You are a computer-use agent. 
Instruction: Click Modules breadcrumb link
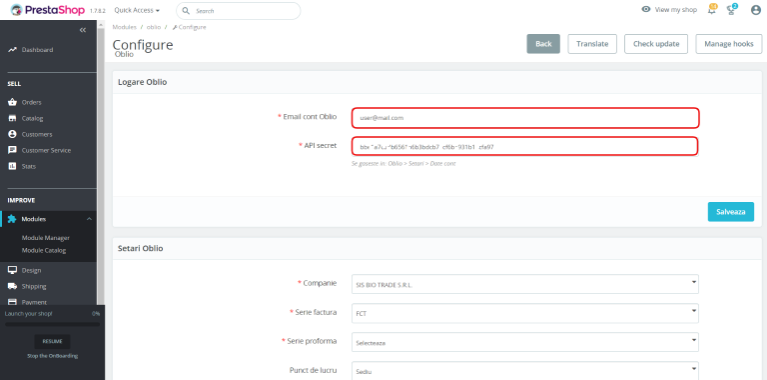(x=124, y=27)
